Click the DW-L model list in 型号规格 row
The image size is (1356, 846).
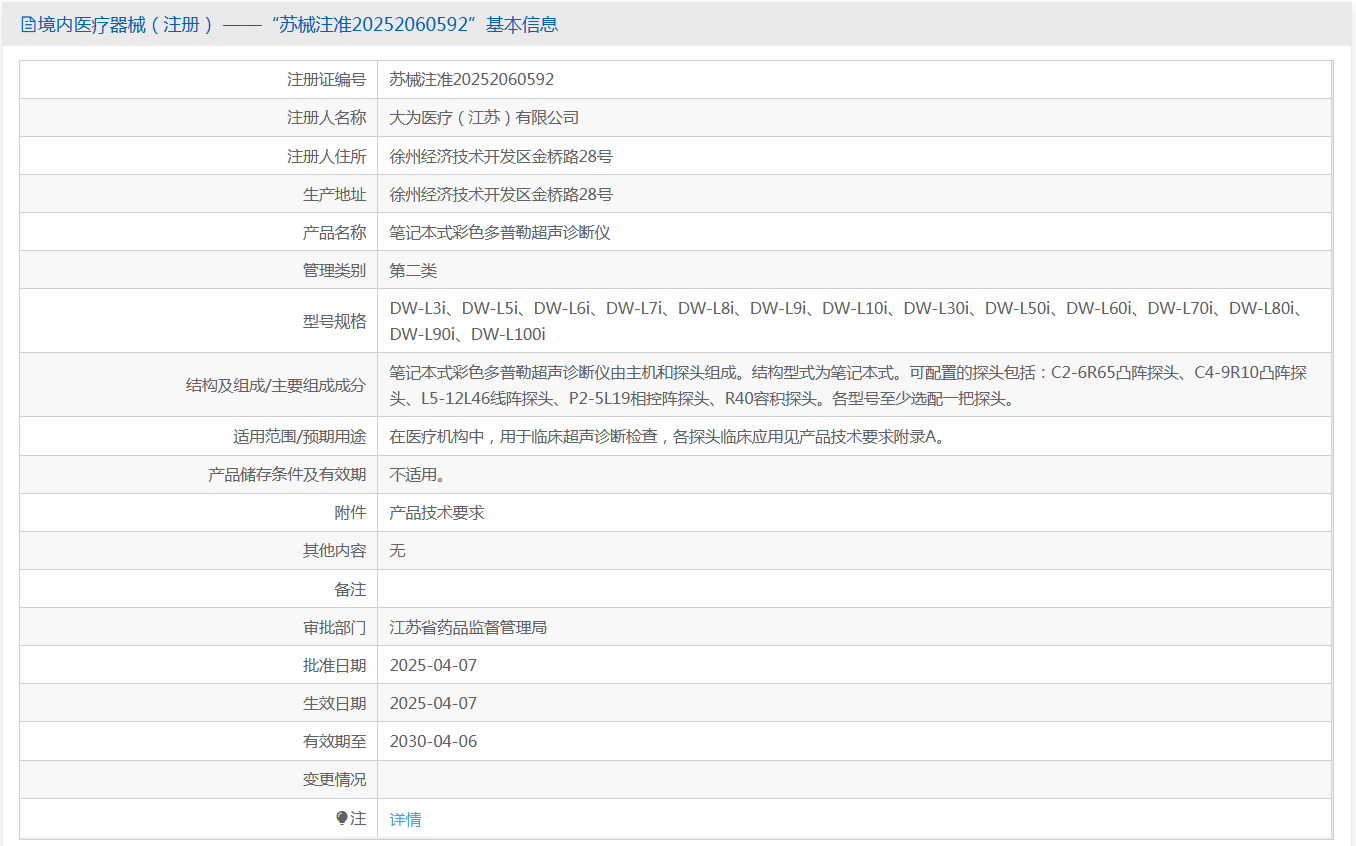[x=848, y=321]
